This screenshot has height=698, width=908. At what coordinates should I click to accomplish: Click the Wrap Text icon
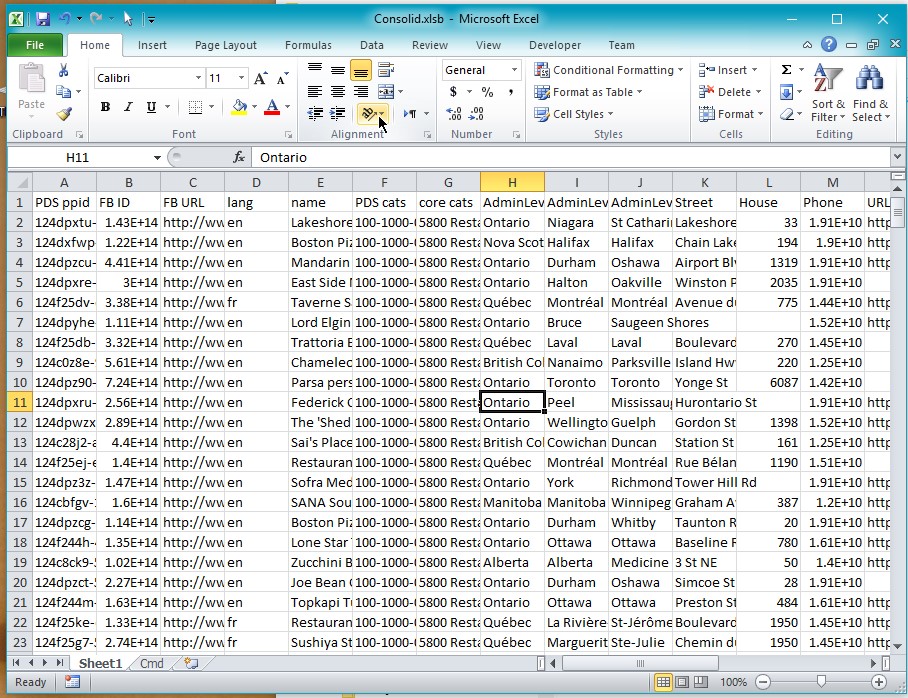(387, 70)
